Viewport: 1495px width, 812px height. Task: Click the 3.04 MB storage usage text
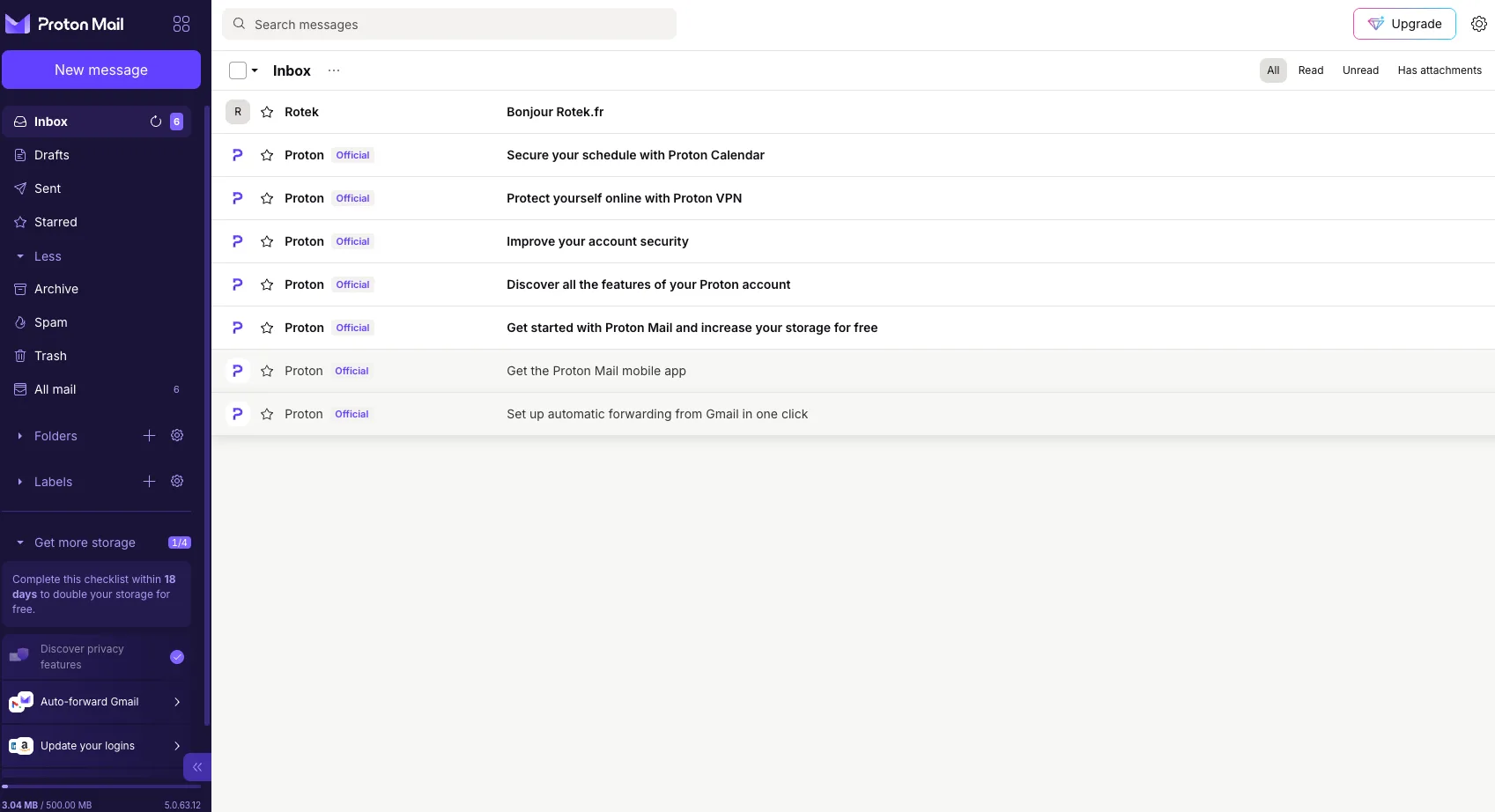tap(19, 805)
